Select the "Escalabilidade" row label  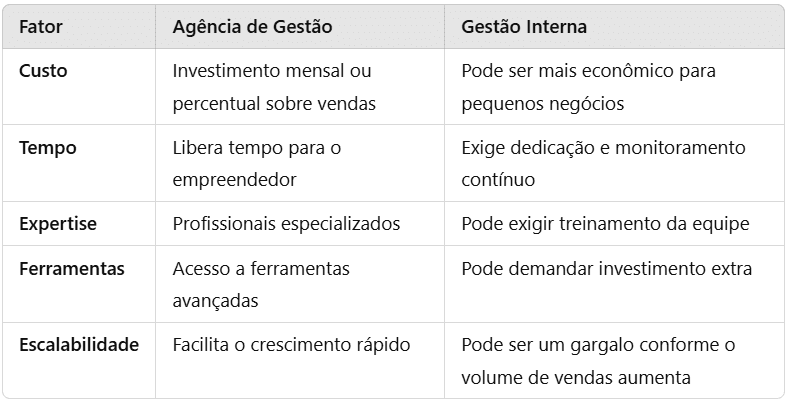coord(79,345)
